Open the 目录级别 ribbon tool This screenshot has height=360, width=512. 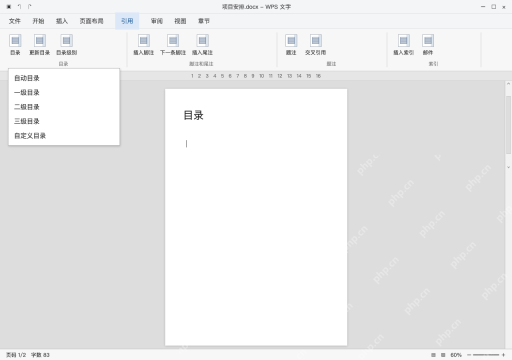point(67,44)
